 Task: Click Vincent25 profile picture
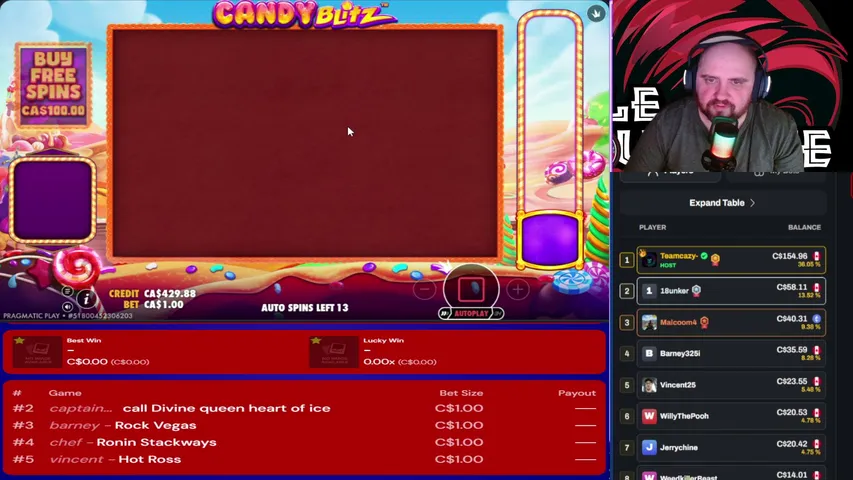point(648,385)
